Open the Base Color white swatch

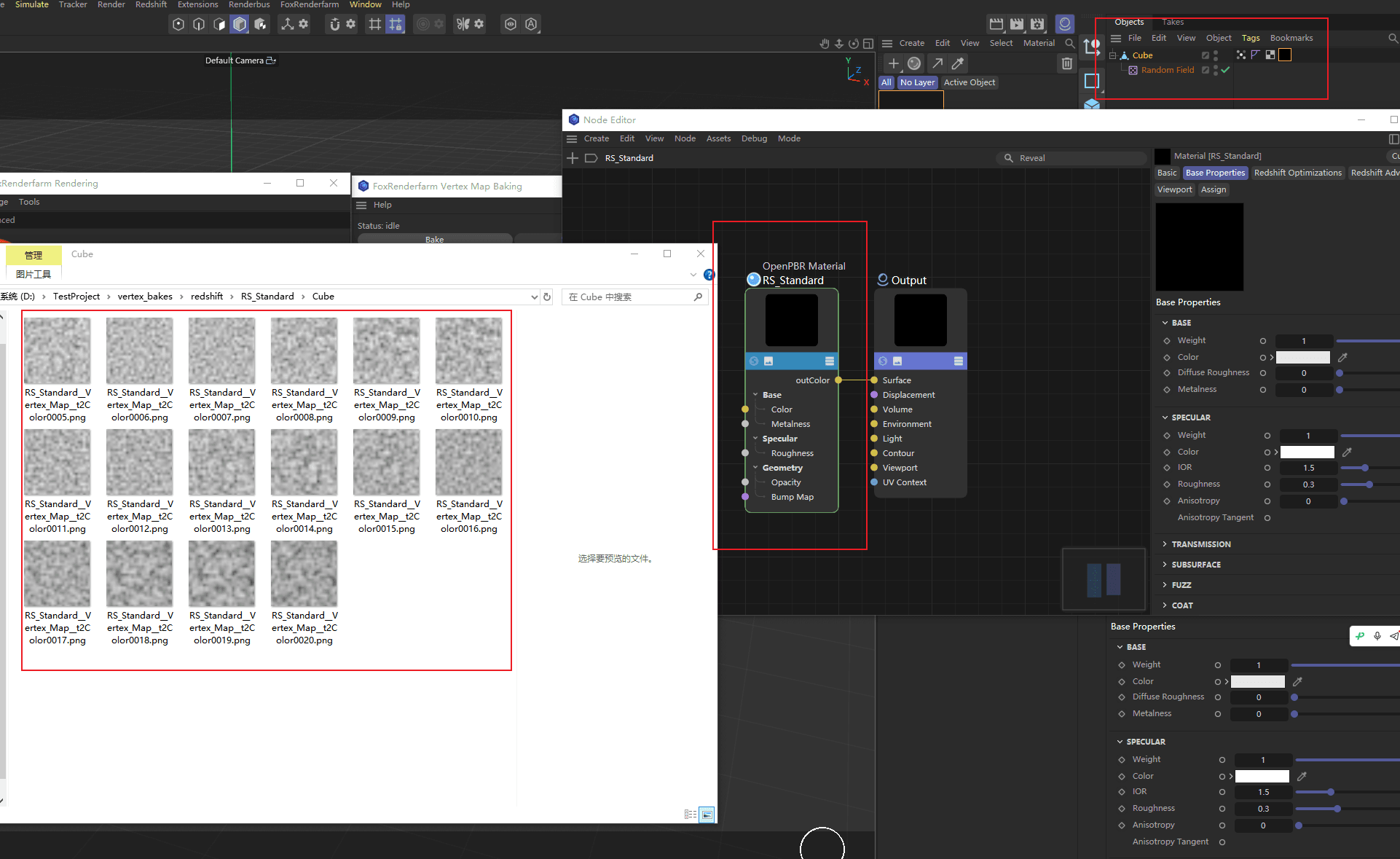1303,357
